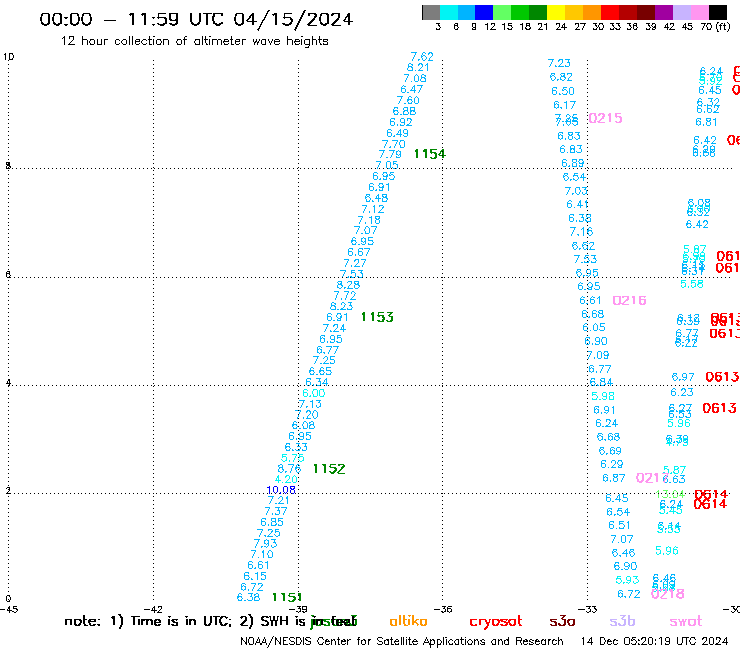Viewport: 740px width, 650px height.
Task: Click the subtitle '12 hour collection of altimeter wave heights'
Action: tap(194, 41)
